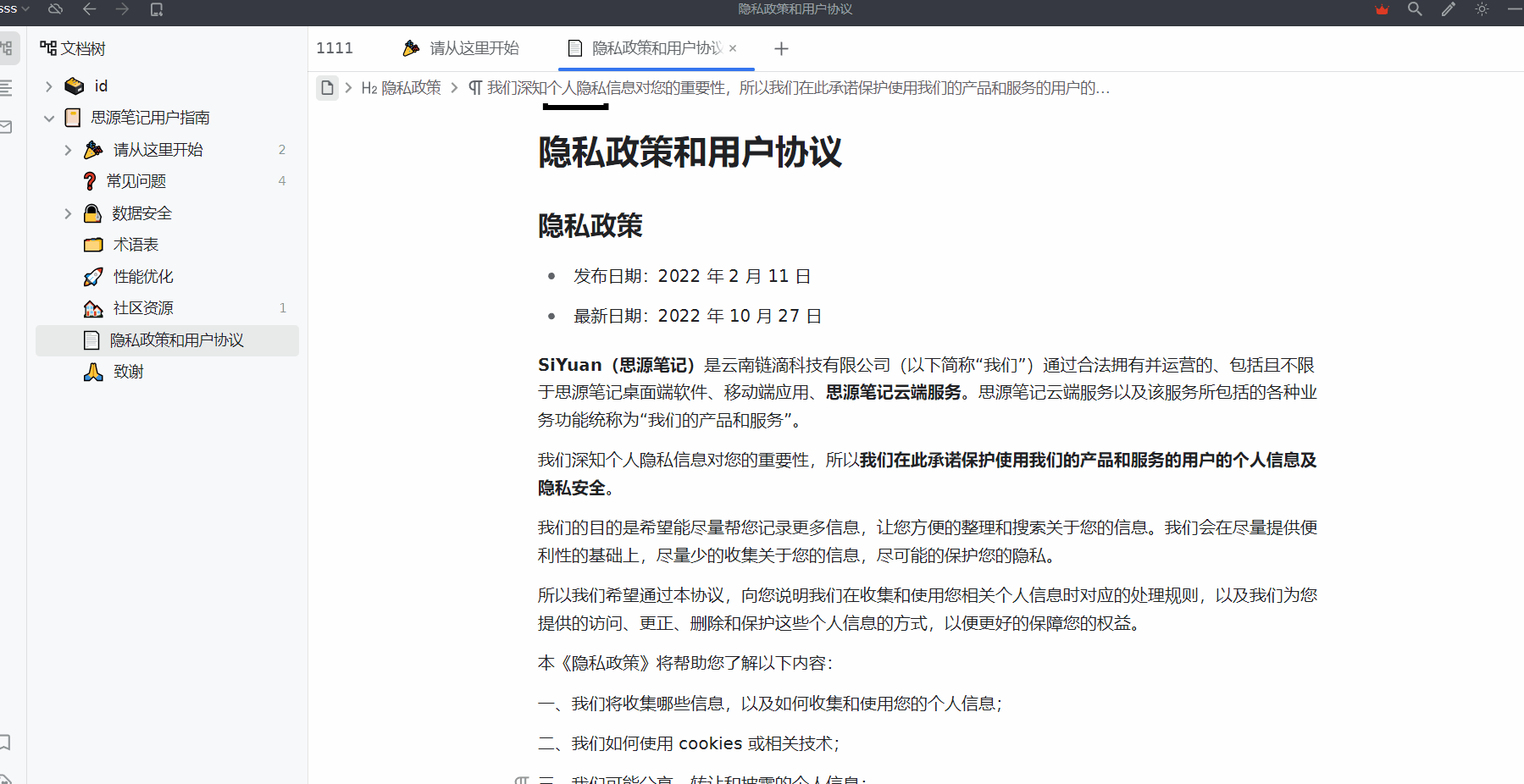Click the bold text 思源笔记云端服务

894,392
